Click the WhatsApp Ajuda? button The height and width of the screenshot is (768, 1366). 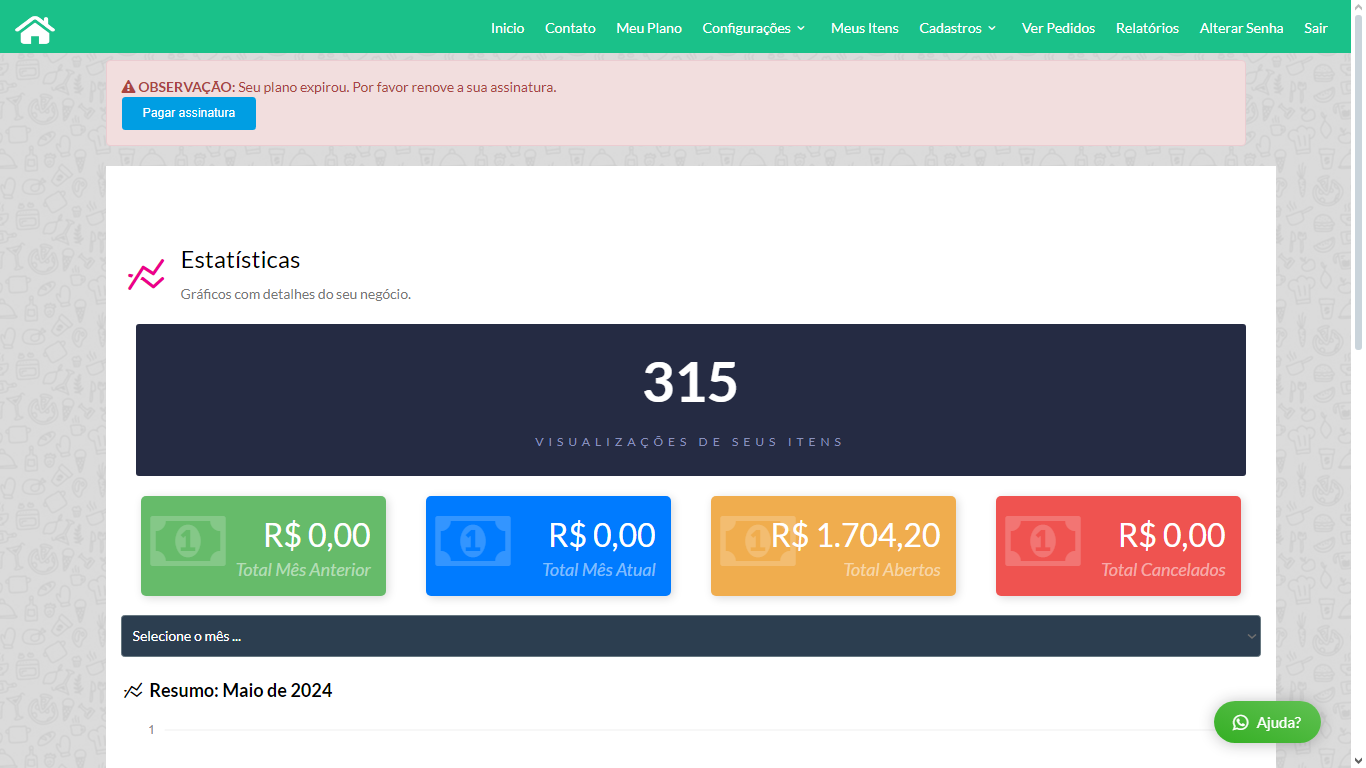coord(1266,722)
